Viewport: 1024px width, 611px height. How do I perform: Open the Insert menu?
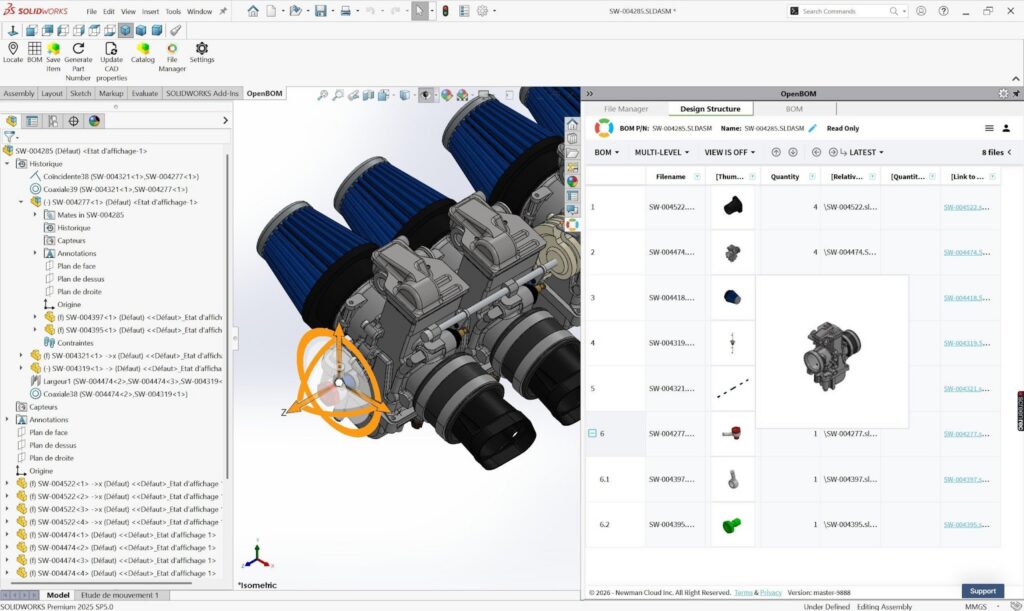pos(150,11)
